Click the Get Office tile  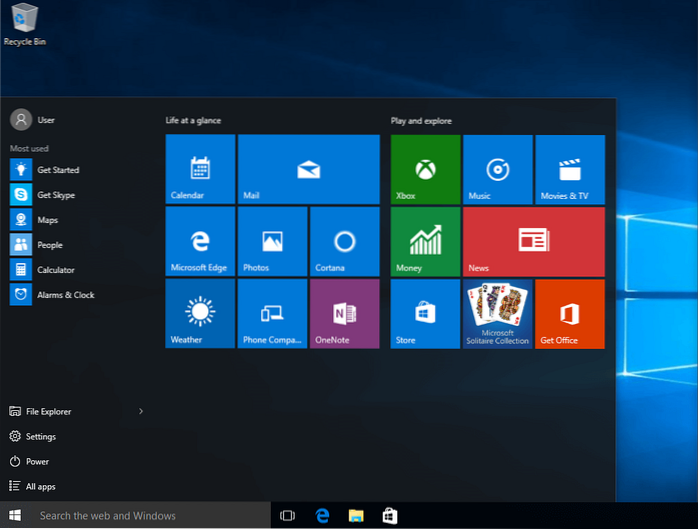569,314
